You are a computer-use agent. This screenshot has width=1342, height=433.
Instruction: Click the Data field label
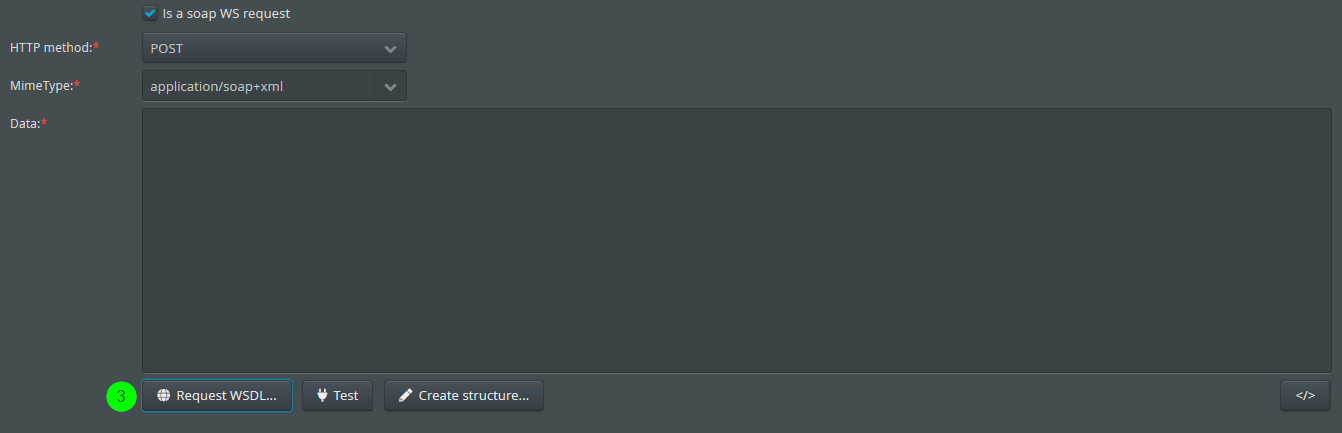point(25,123)
